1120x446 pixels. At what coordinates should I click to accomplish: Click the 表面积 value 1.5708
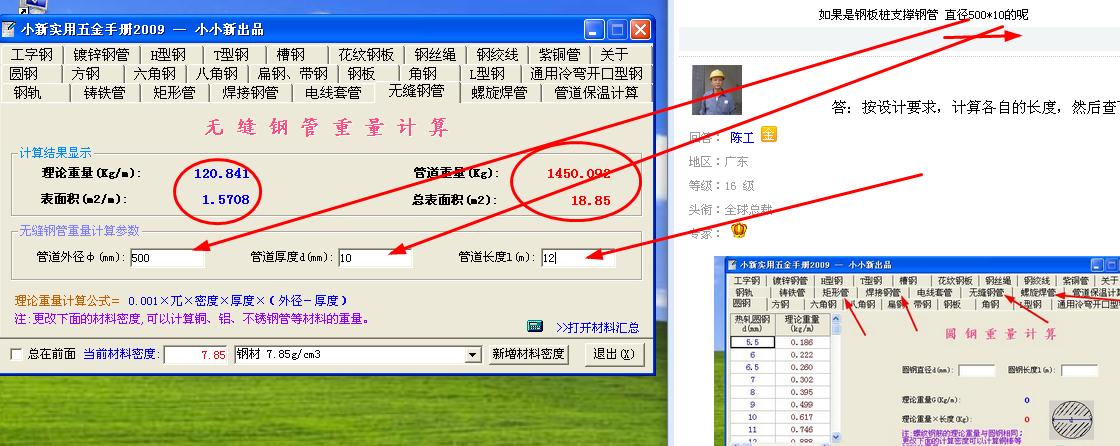(x=226, y=200)
